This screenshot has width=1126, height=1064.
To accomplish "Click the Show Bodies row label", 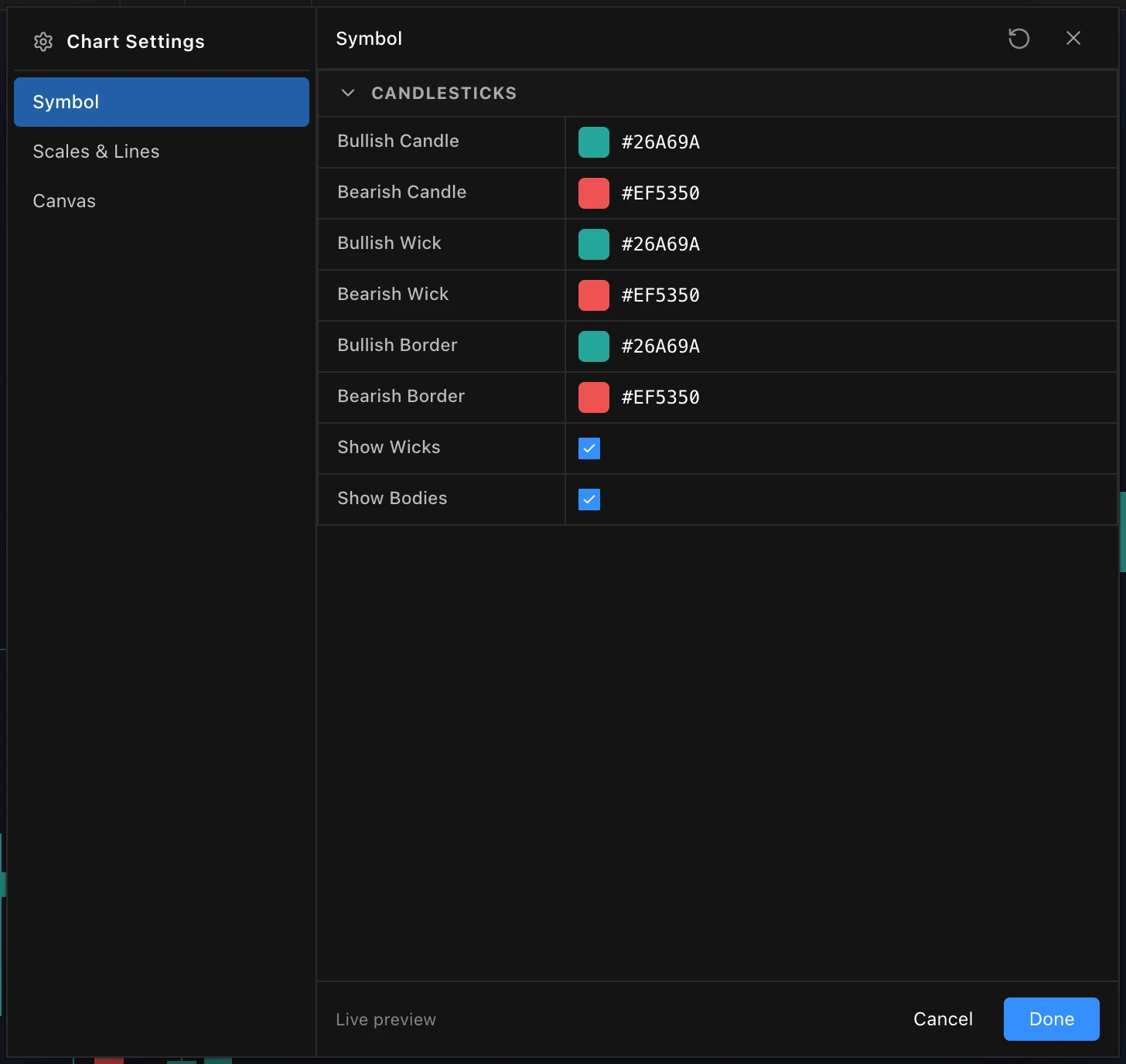I will pyautogui.click(x=392, y=498).
